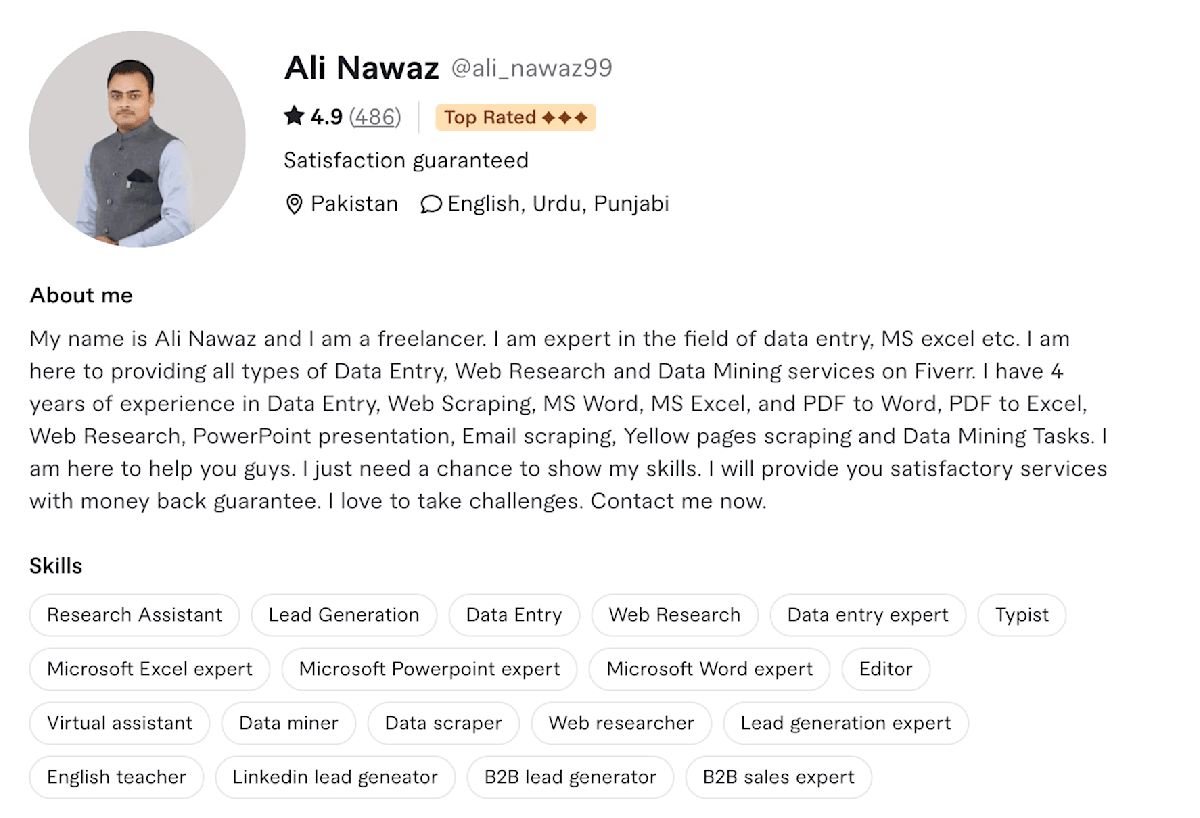
Task: Click the Typist skill tag
Action: point(1021,615)
